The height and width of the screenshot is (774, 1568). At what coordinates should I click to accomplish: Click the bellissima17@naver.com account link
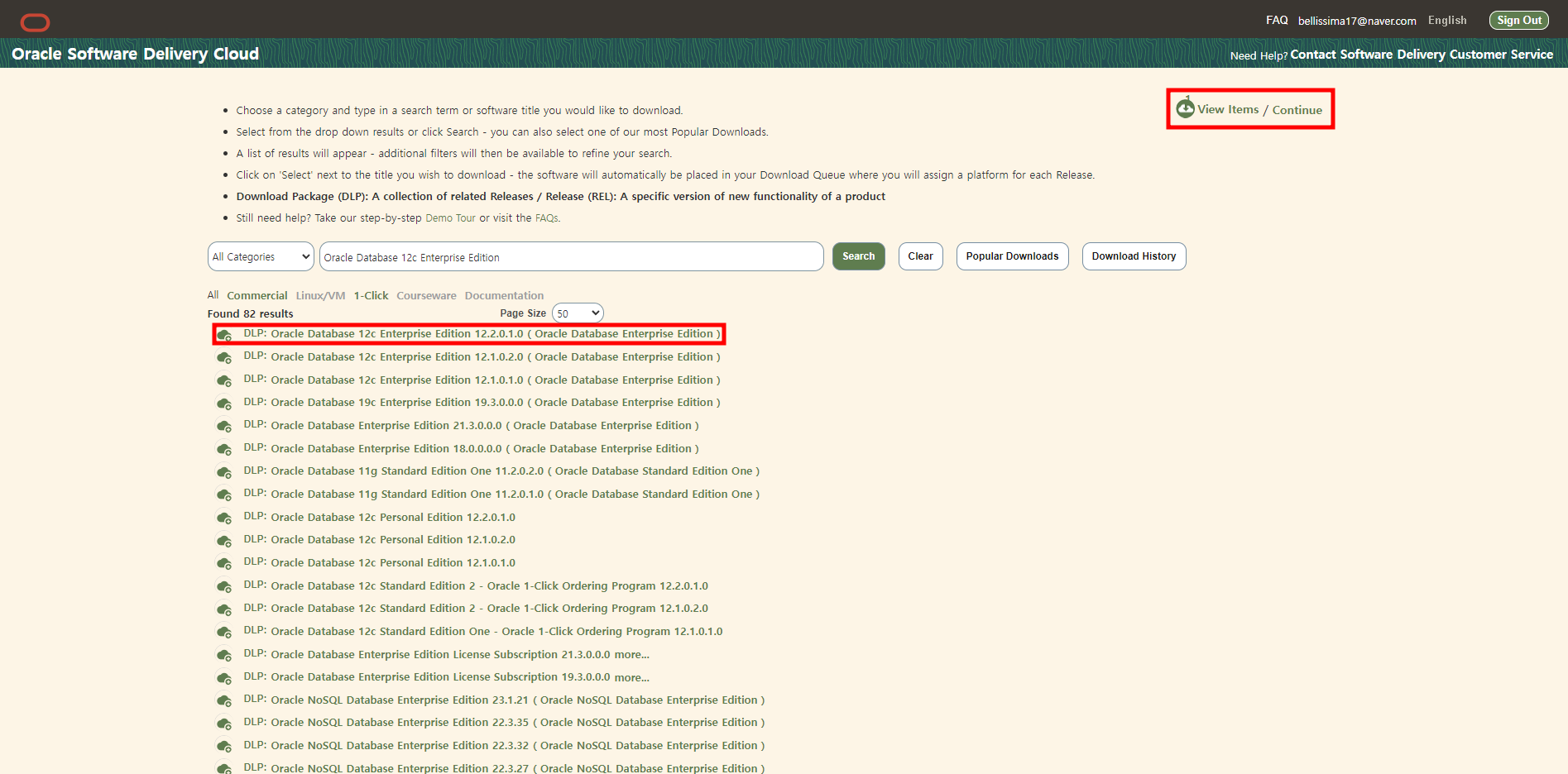click(x=1357, y=21)
